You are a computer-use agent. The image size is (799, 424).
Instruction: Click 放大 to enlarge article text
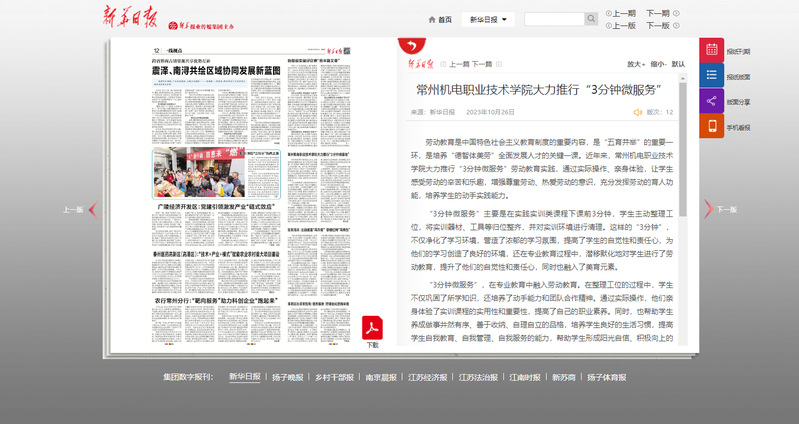pos(634,63)
